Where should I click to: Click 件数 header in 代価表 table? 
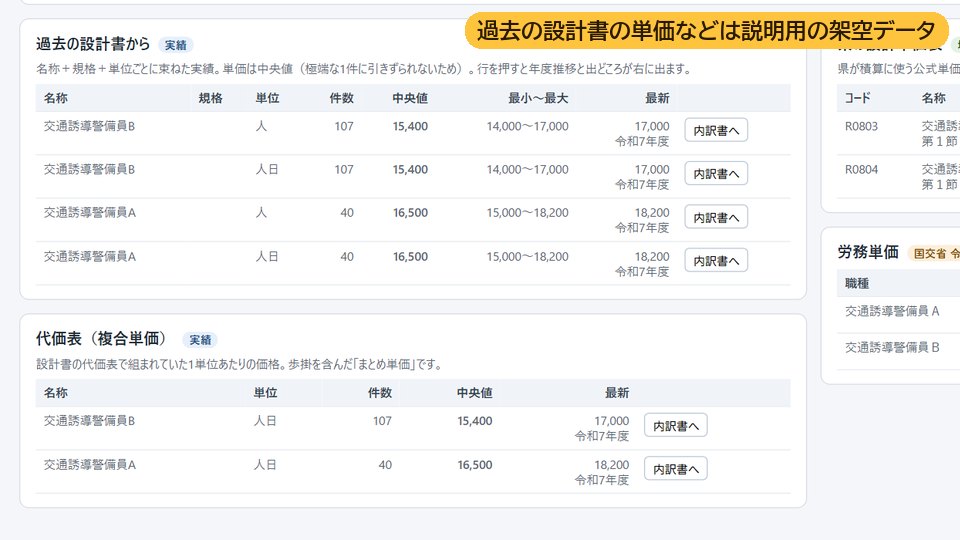click(x=380, y=393)
